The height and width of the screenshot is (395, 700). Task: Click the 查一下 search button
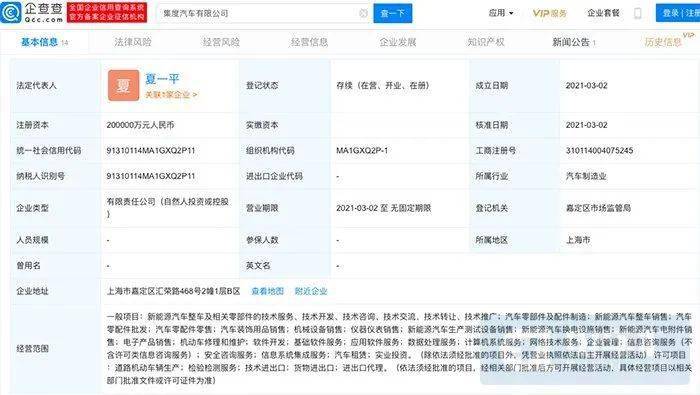click(x=393, y=13)
